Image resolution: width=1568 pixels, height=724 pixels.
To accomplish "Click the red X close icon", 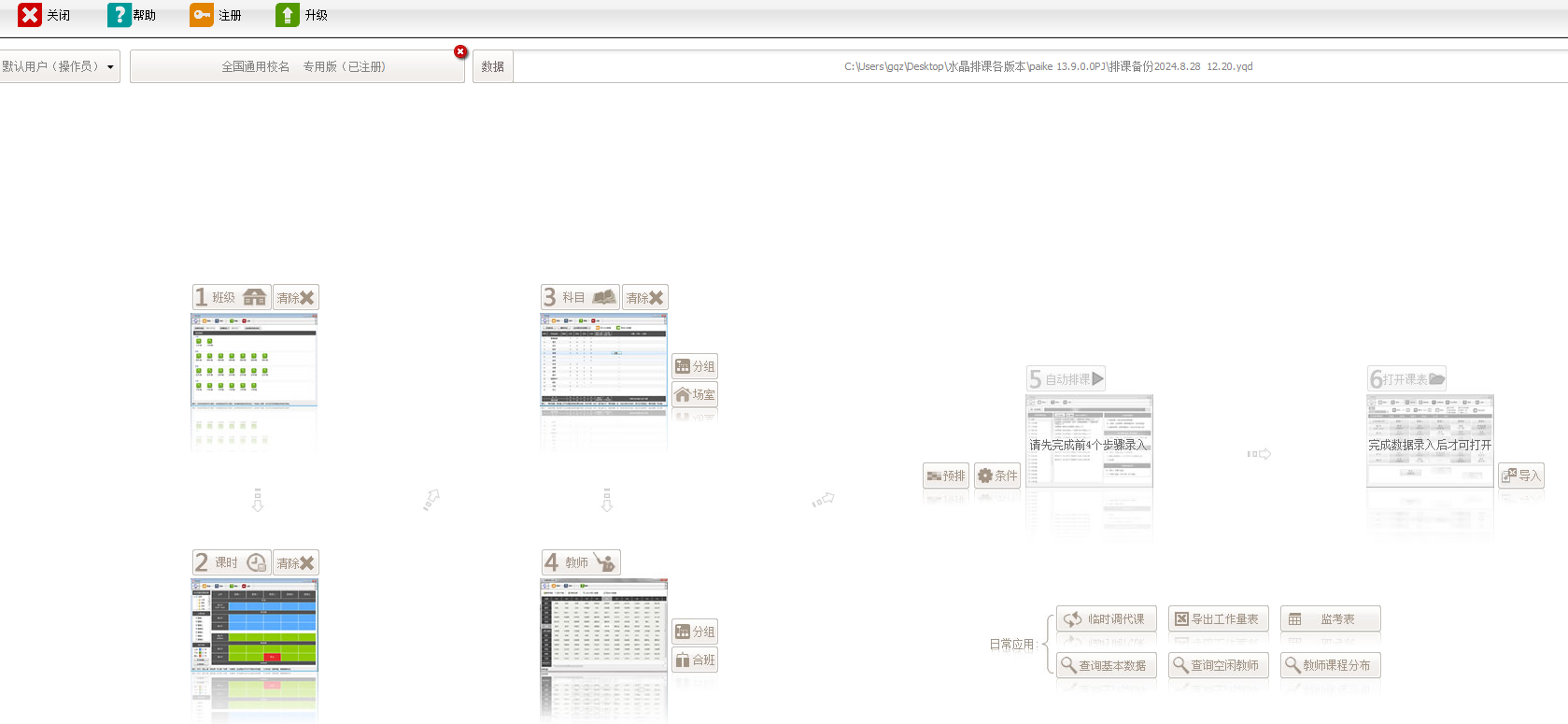I will tap(30, 15).
